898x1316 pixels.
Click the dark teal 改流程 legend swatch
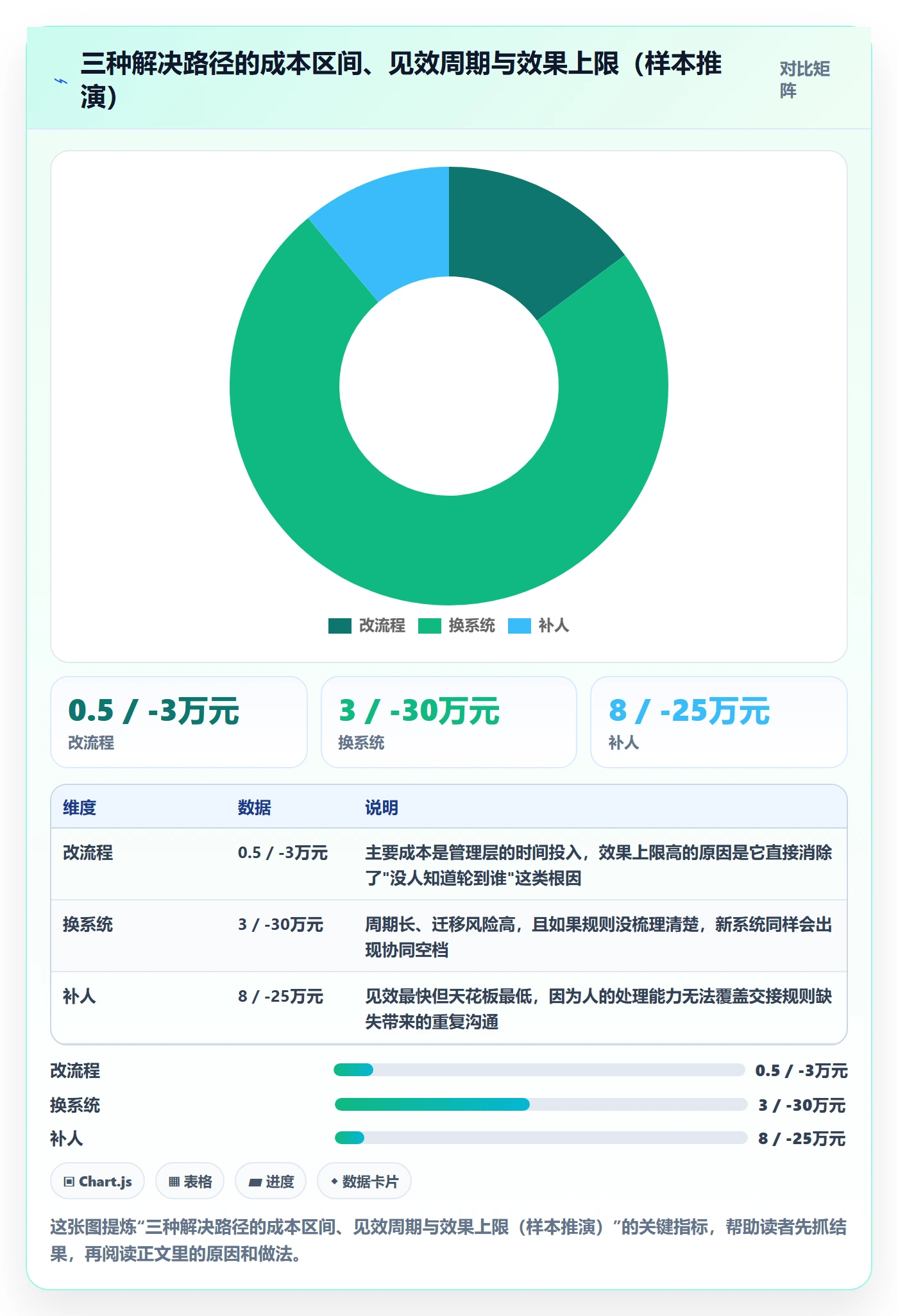(x=339, y=625)
